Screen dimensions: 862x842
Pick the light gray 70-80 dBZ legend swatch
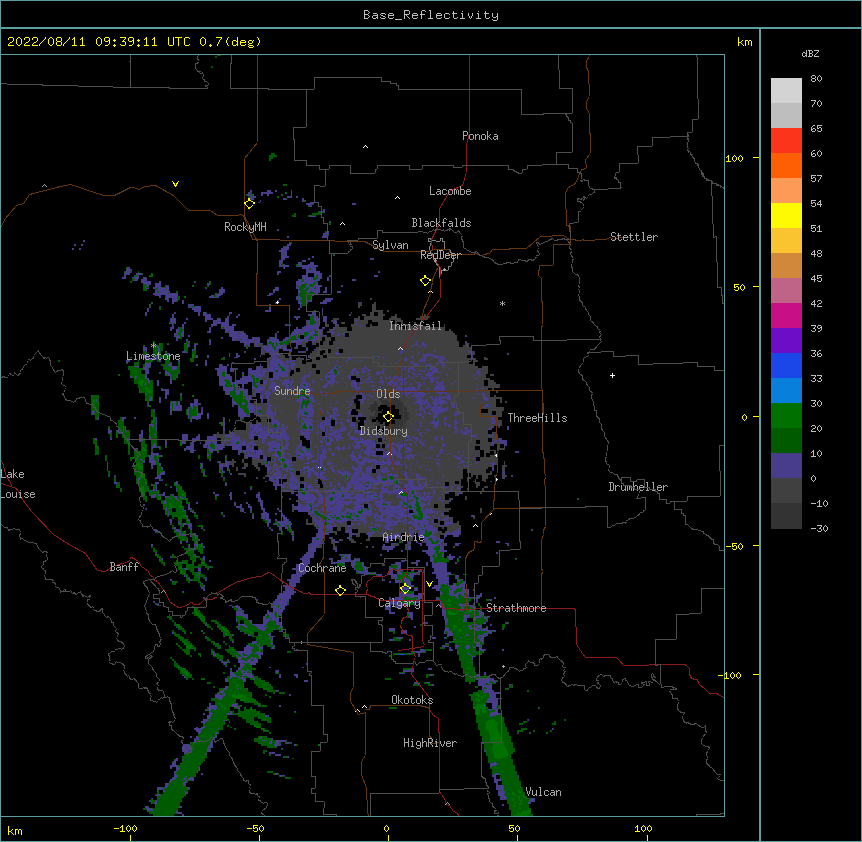click(x=786, y=91)
